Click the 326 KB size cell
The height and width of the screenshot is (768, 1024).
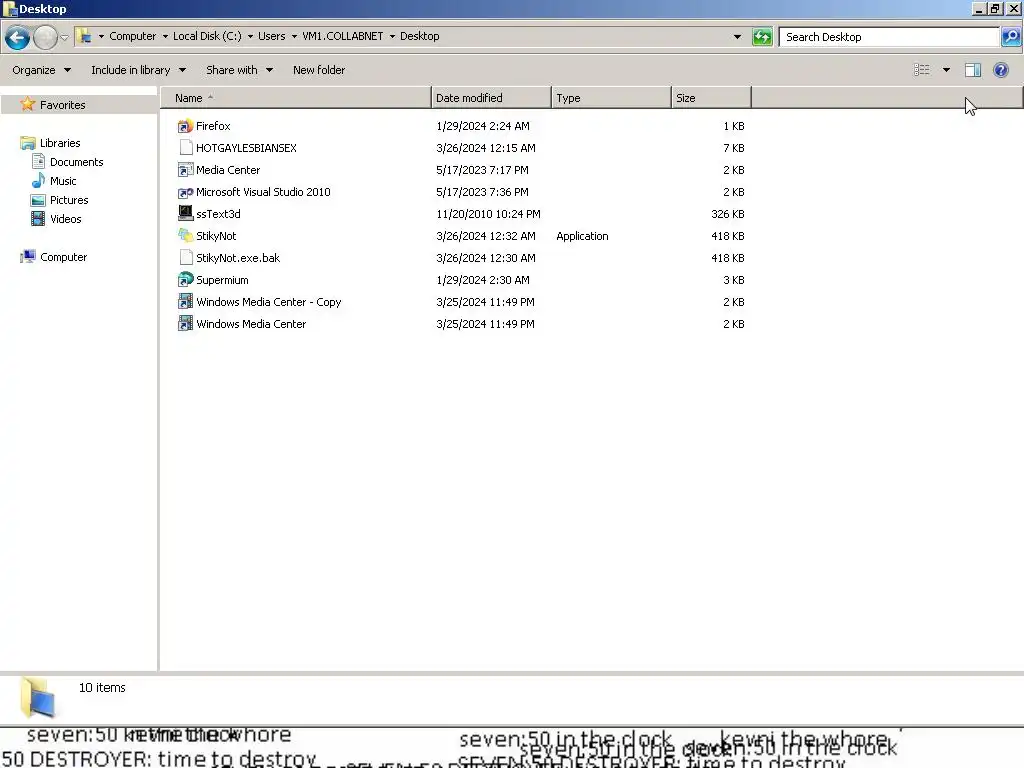(728, 214)
